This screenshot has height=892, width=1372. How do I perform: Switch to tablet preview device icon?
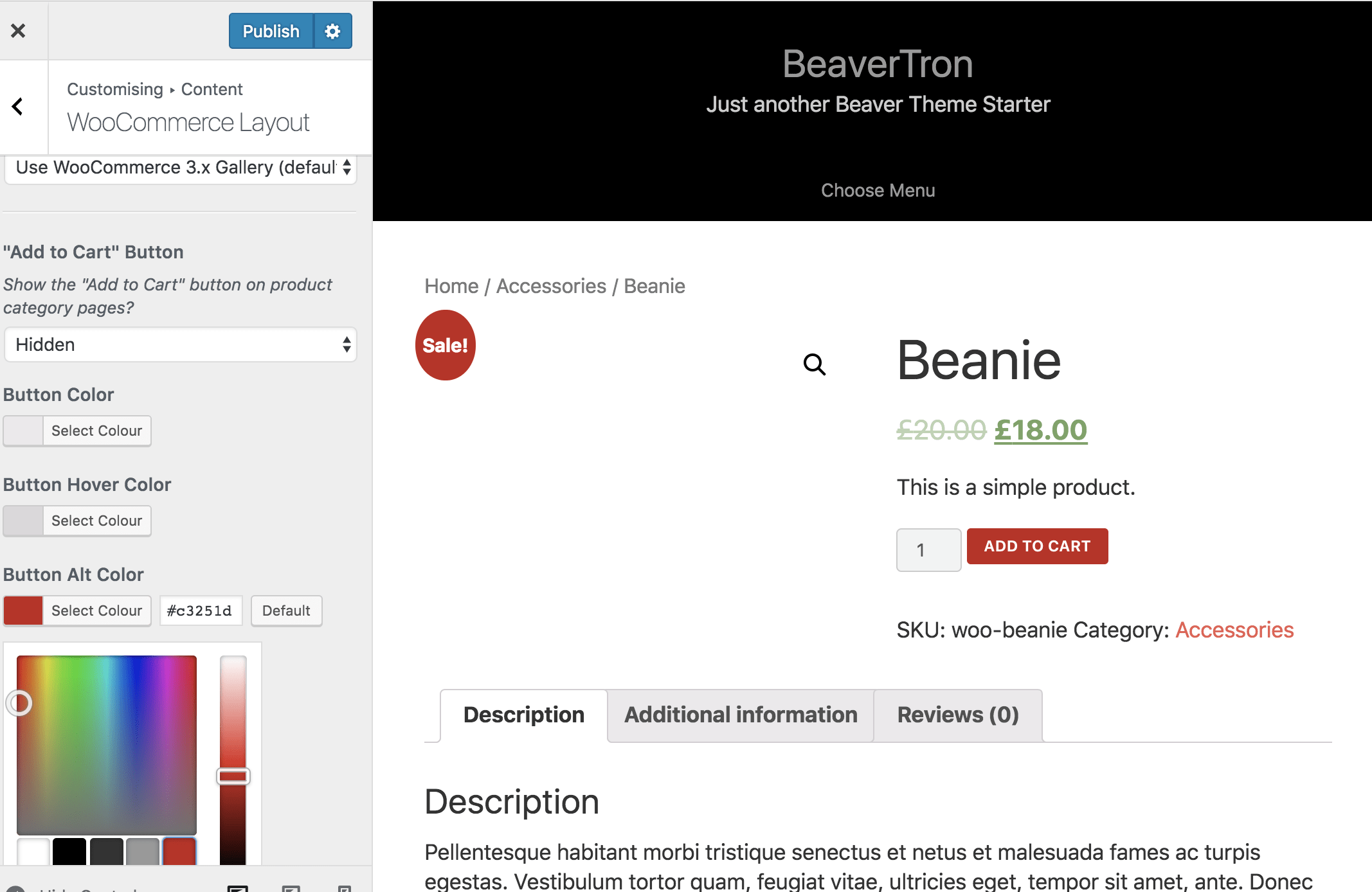(x=291, y=888)
